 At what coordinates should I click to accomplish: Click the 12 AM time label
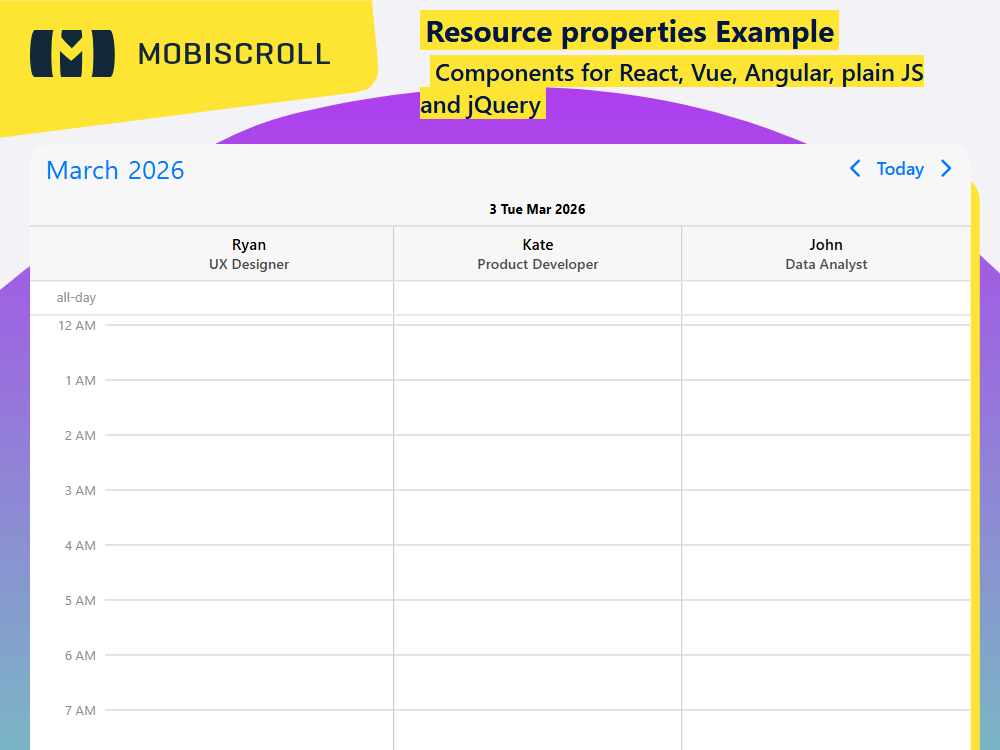click(x=77, y=325)
